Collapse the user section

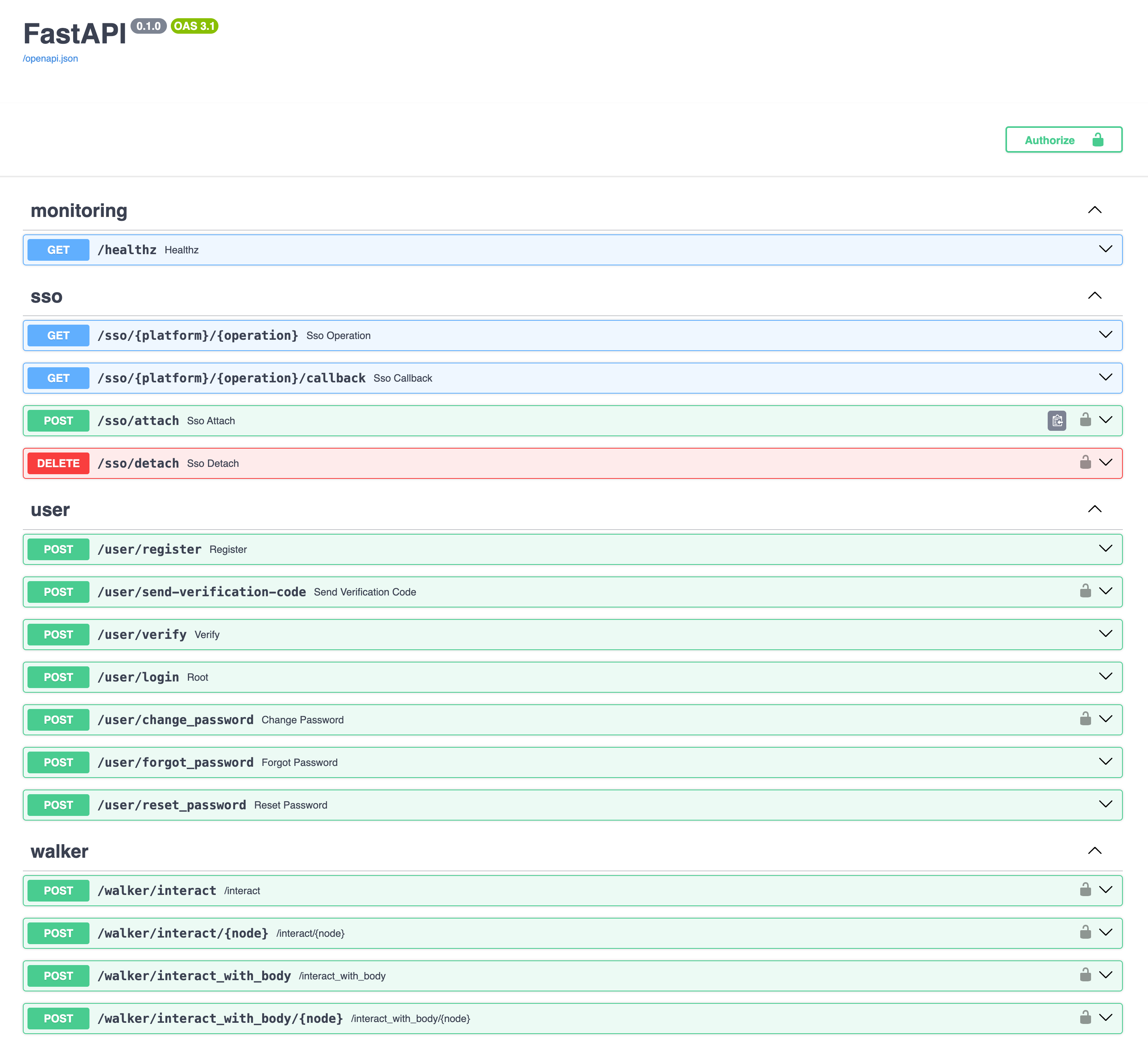pos(1095,509)
